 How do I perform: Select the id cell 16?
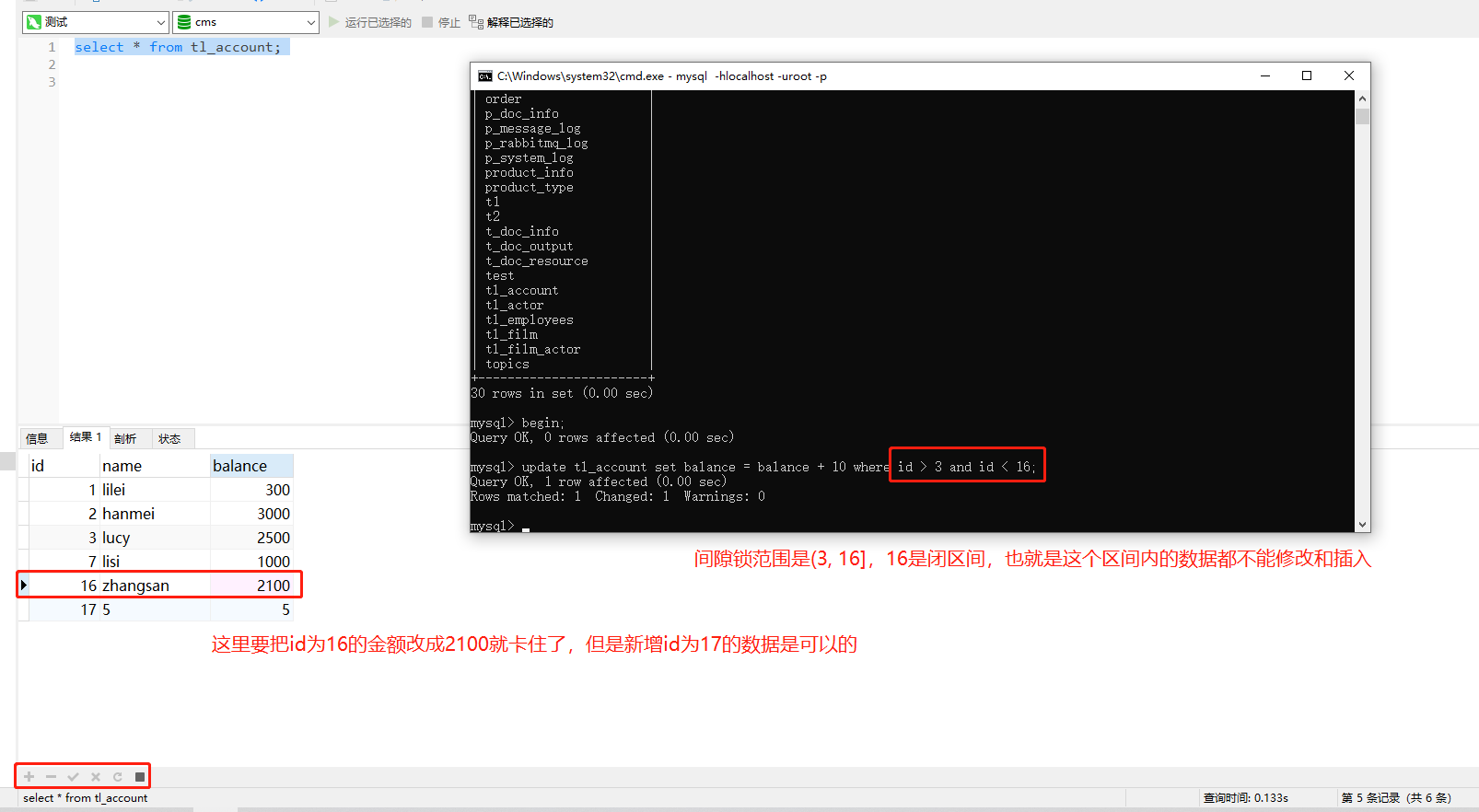coord(64,586)
